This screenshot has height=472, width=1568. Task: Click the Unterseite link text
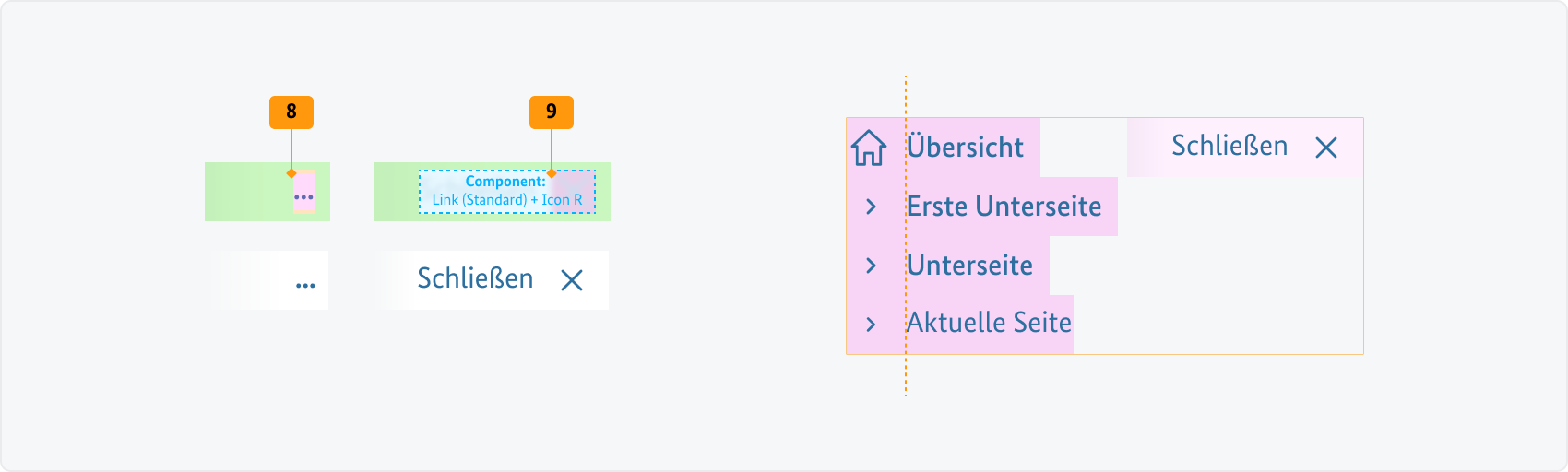coord(969,265)
